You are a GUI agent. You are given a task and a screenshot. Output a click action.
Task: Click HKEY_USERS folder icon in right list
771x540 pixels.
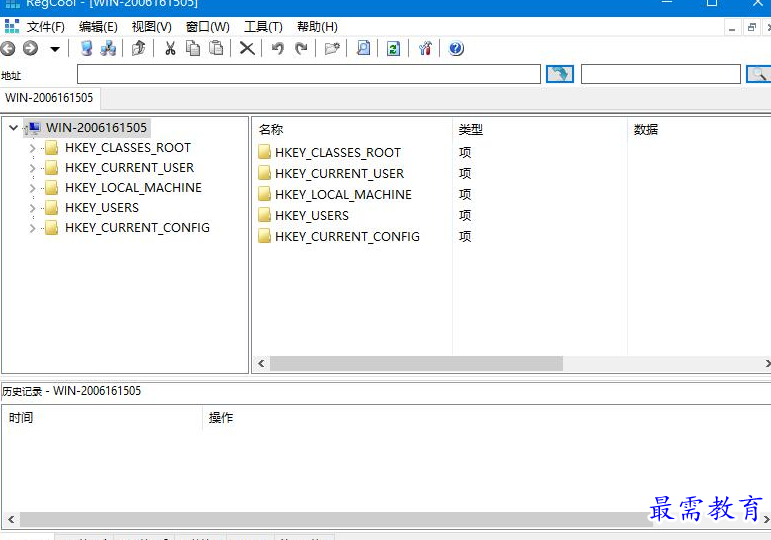[x=264, y=215]
